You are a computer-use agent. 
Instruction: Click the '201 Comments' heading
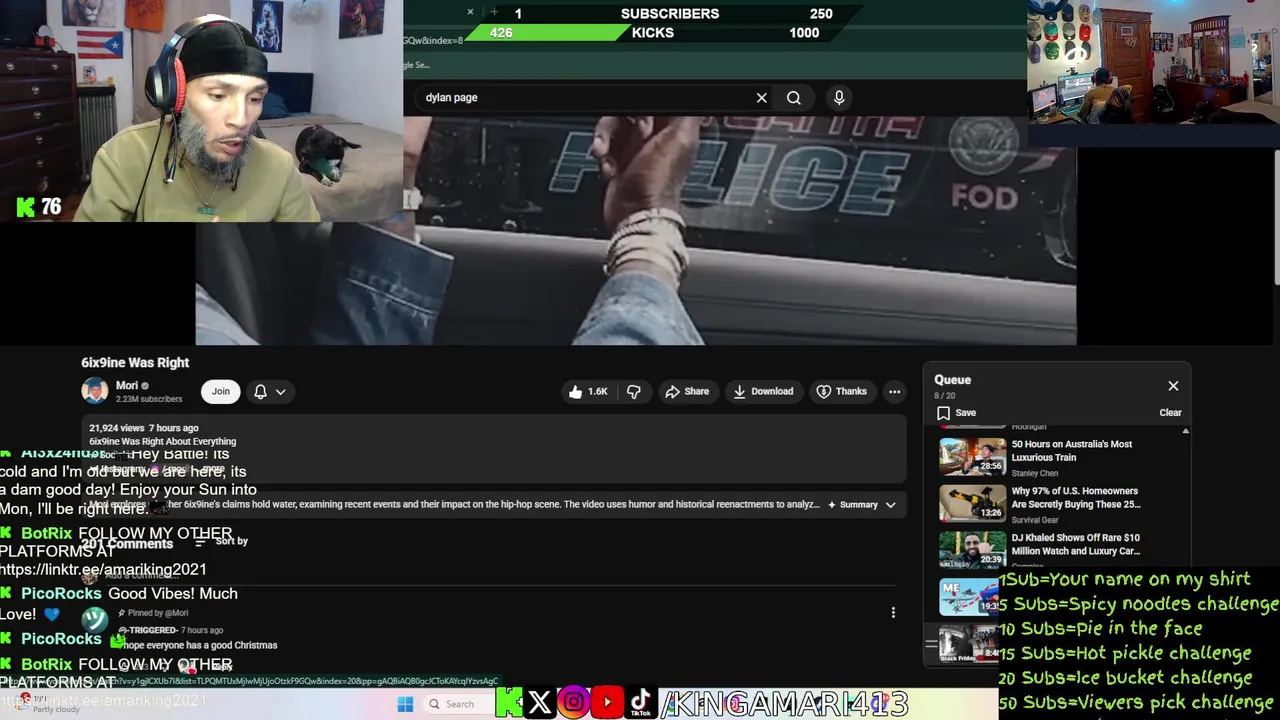point(127,544)
